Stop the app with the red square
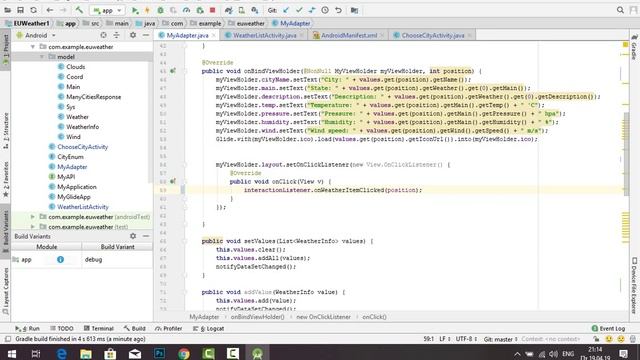640x360 pixels. [212, 10]
